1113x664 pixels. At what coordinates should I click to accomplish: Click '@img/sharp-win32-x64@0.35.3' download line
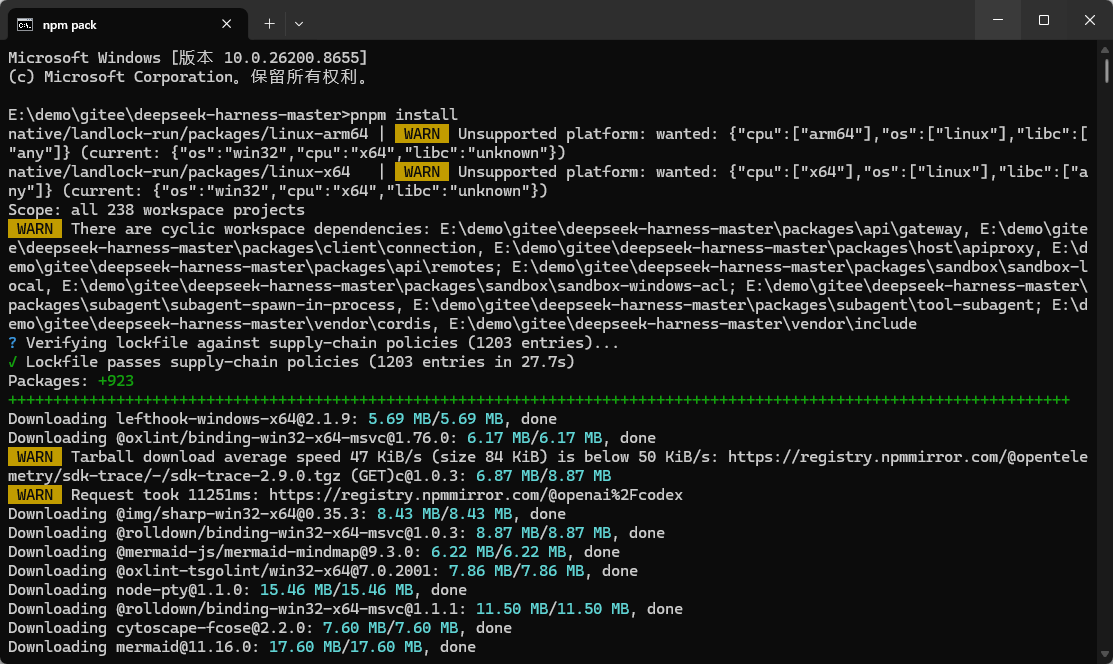(x=287, y=514)
